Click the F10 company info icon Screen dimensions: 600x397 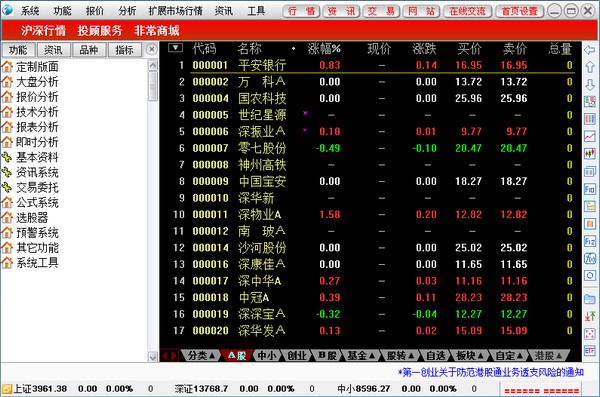590,189
